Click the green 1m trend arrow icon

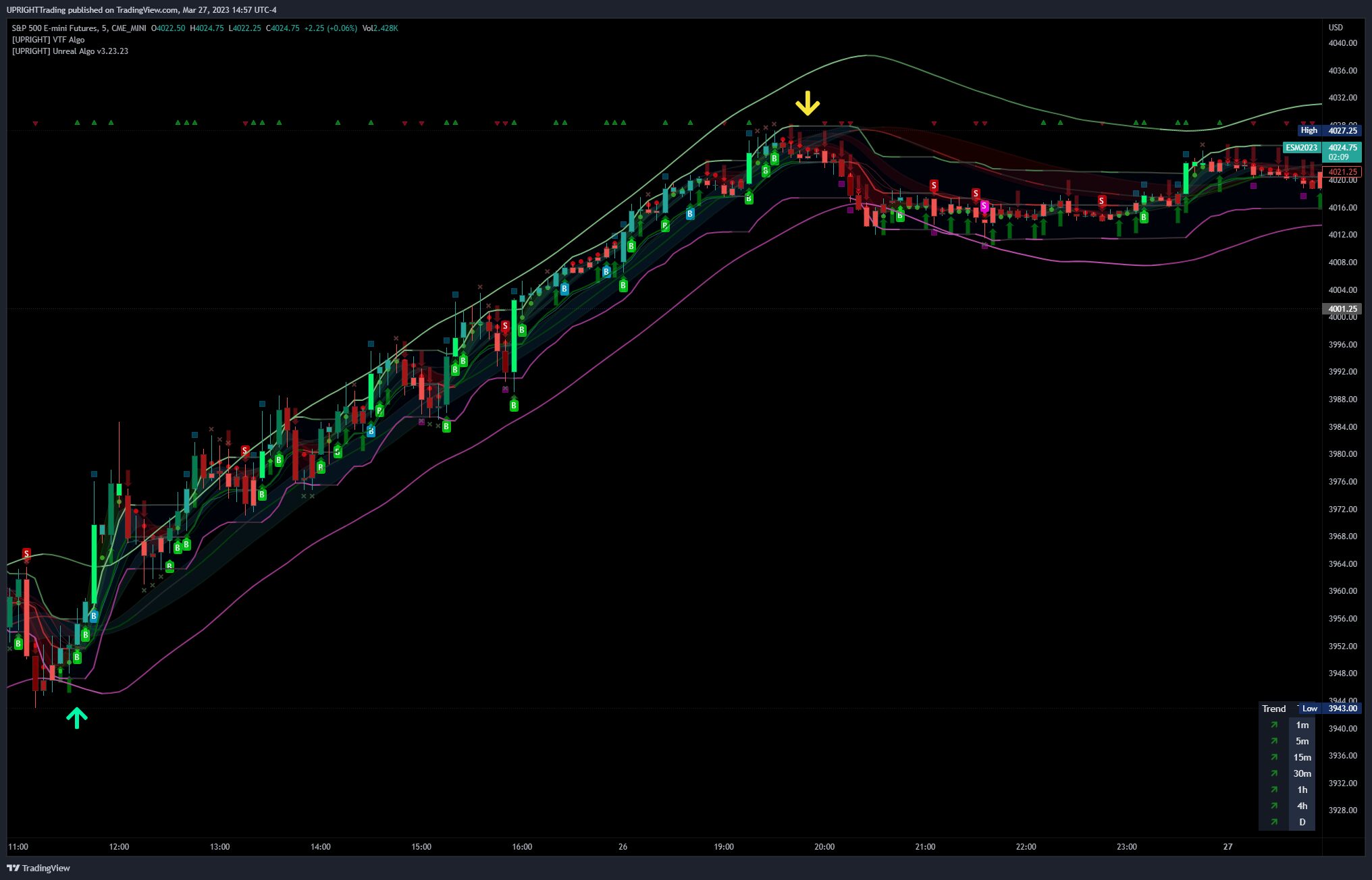click(1274, 725)
